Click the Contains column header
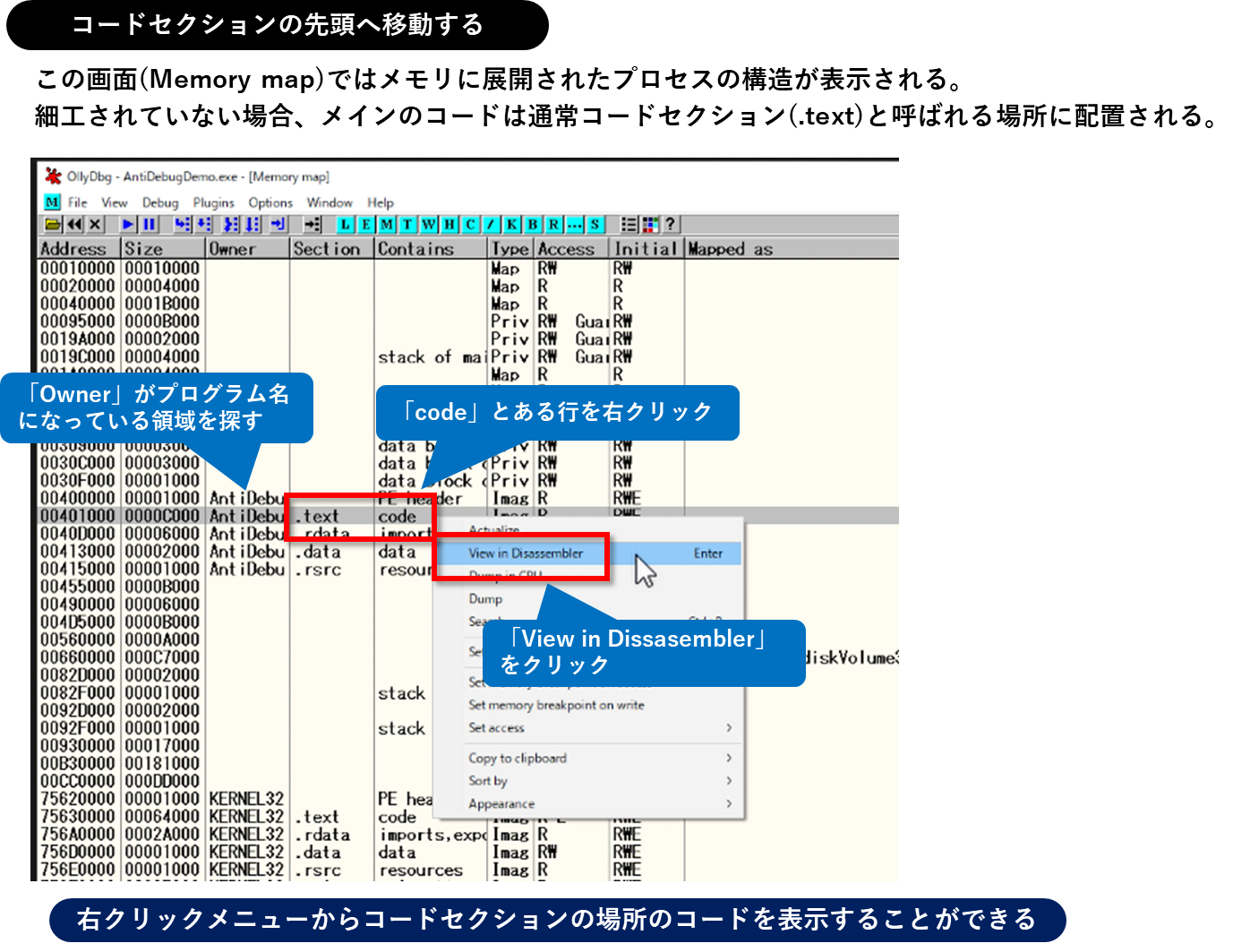1250x952 pixels. click(432, 249)
